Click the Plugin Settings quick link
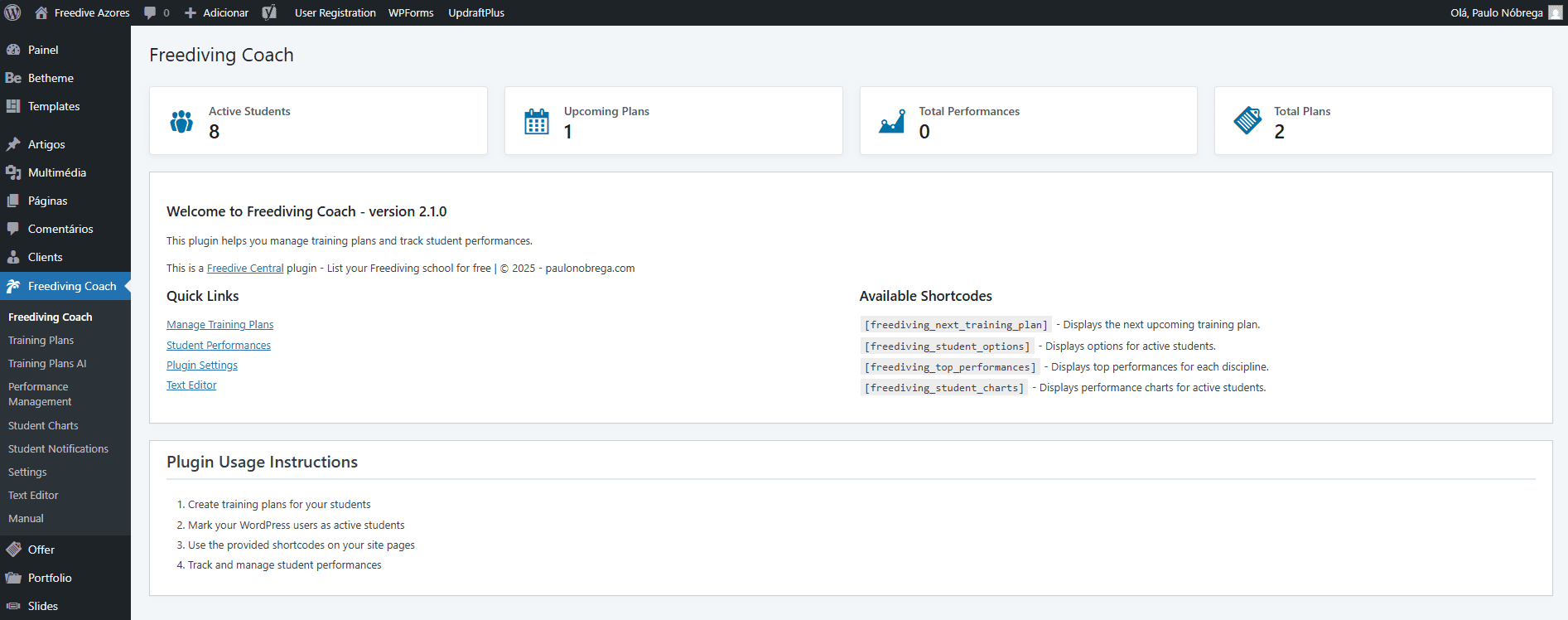 (x=202, y=366)
